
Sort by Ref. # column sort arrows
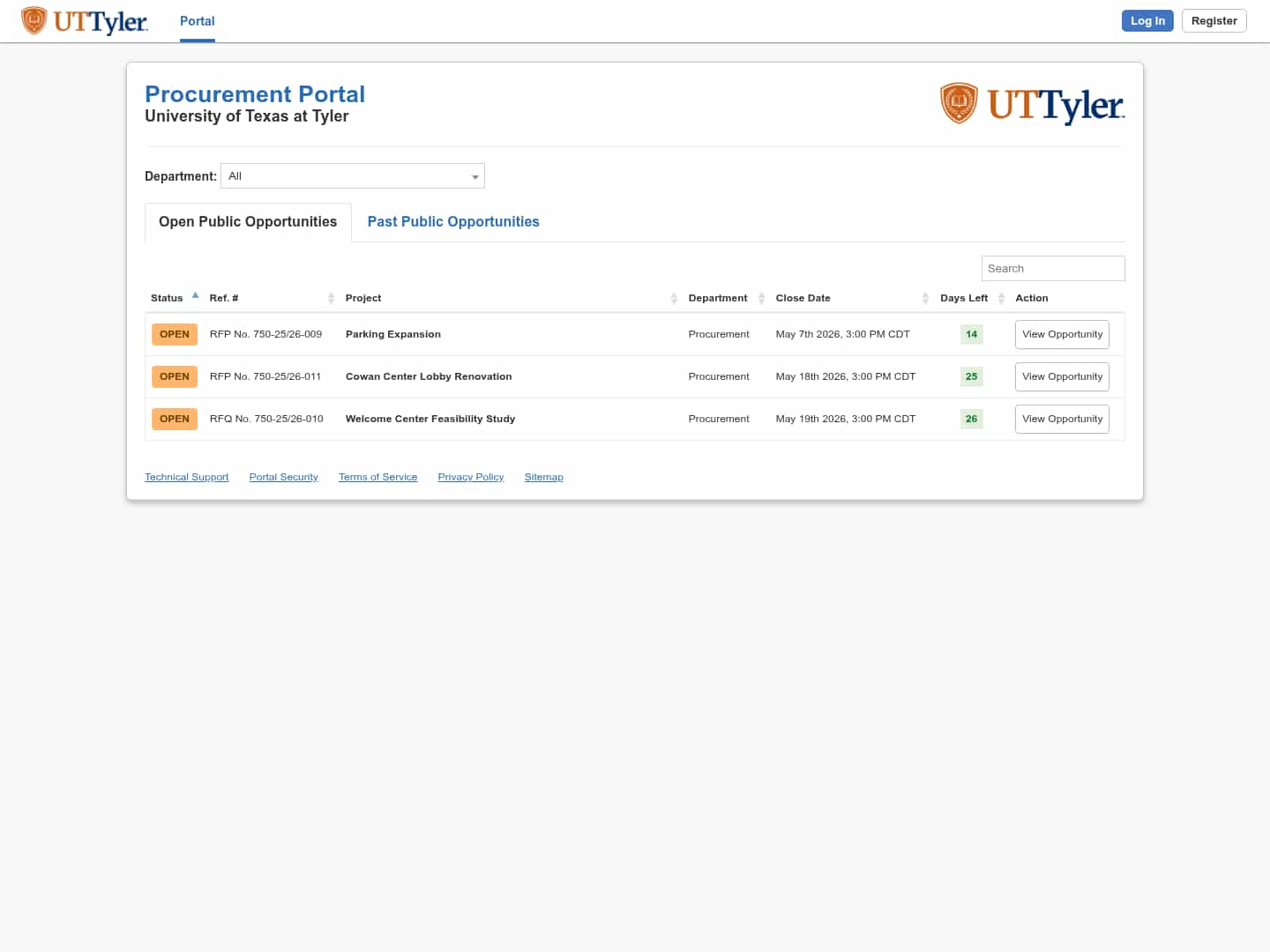click(331, 299)
